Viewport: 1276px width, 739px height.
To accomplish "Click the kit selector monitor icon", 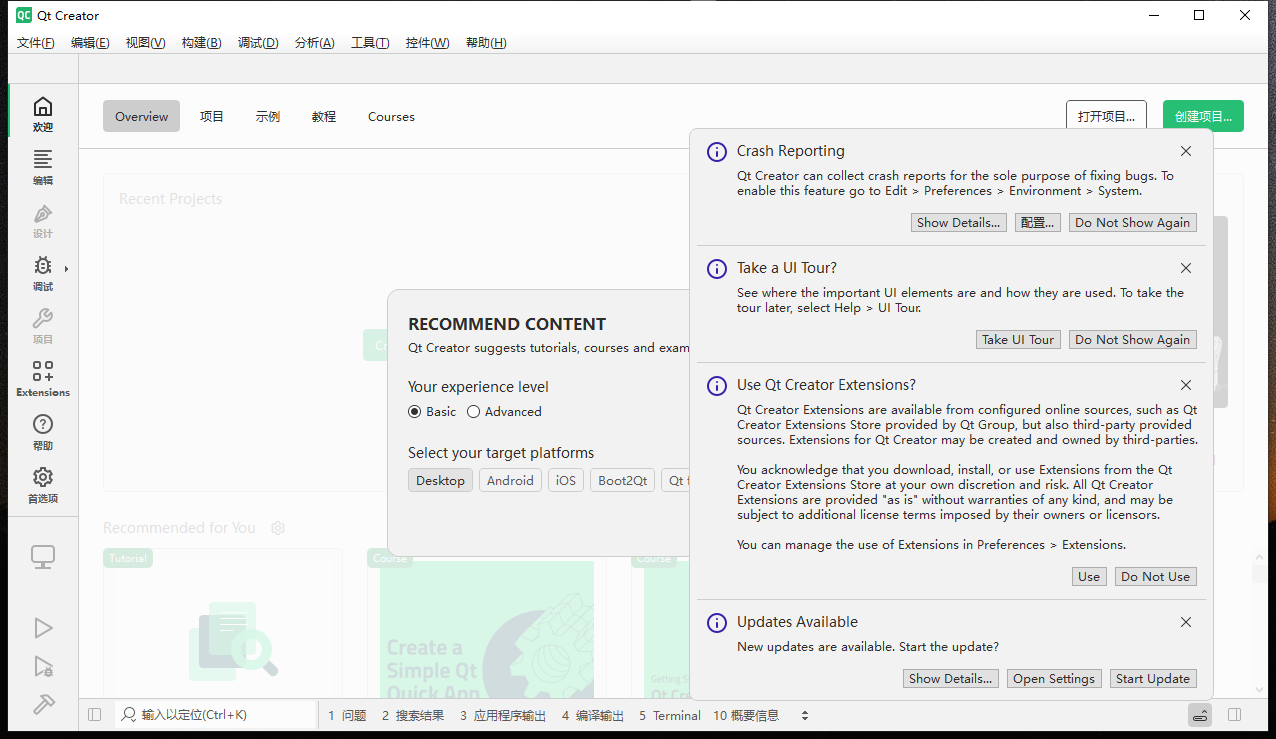I will pos(43,557).
